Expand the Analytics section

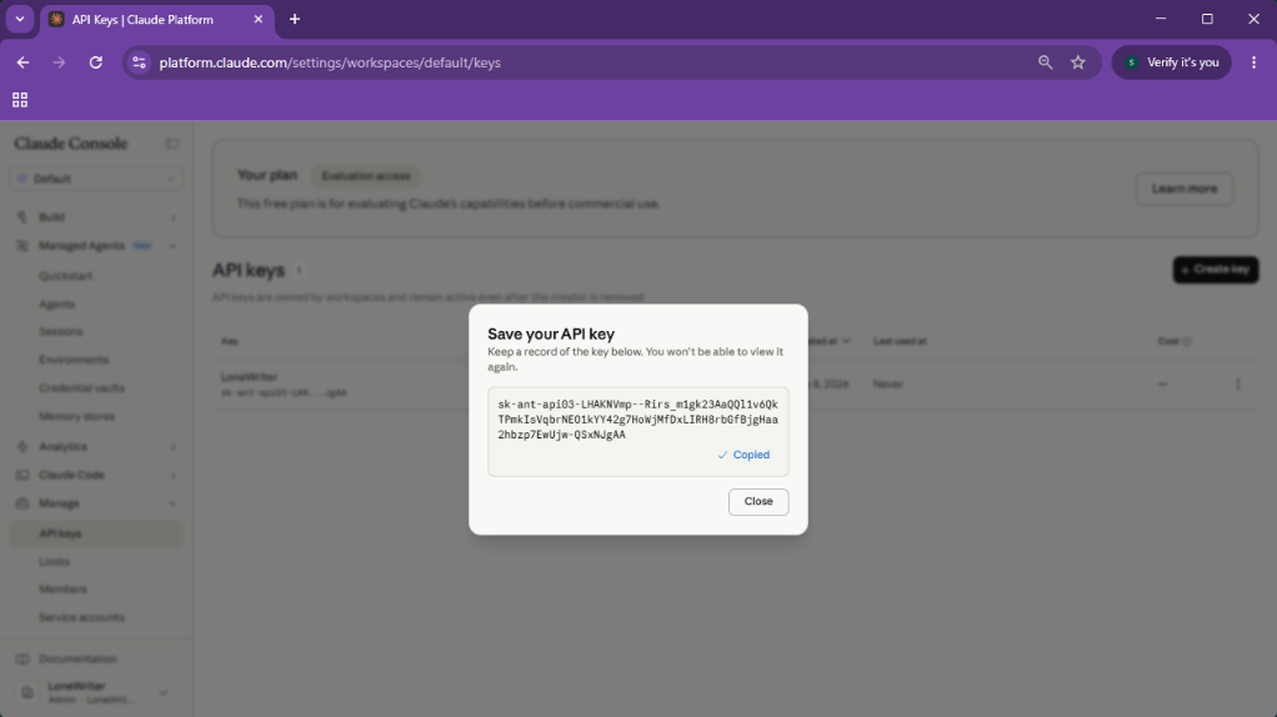(x=96, y=447)
